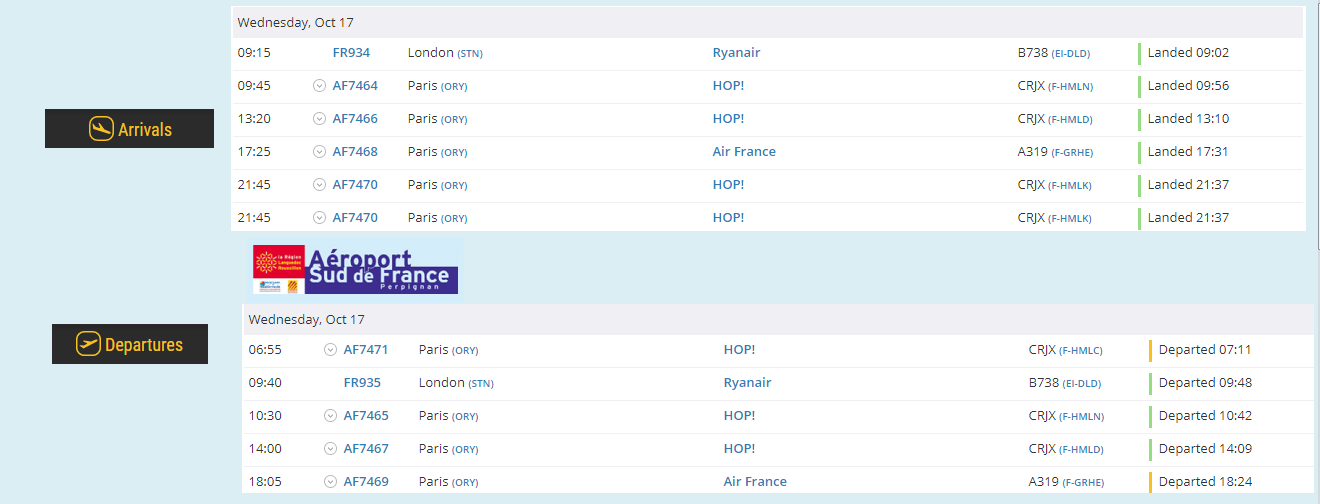Open ORY airport code in AF7464 row
1320x504 pixels.
pos(455,87)
